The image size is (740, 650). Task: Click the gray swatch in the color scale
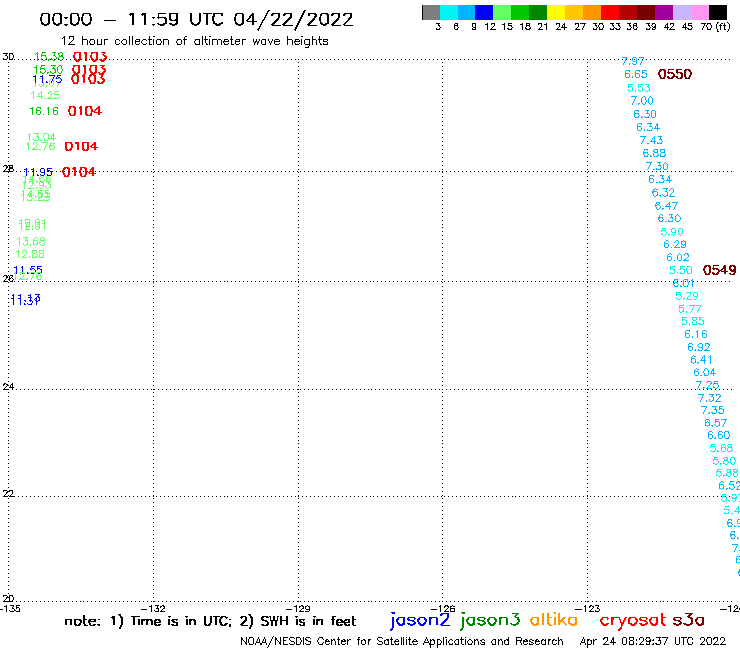point(431,12)
